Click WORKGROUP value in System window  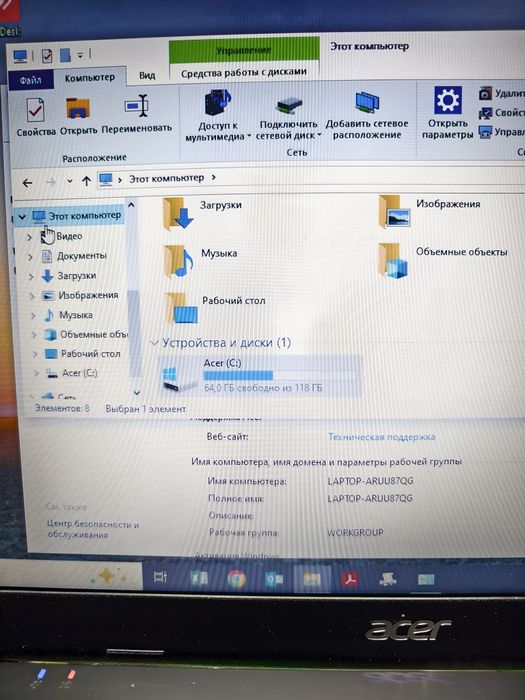pos(355,532)
